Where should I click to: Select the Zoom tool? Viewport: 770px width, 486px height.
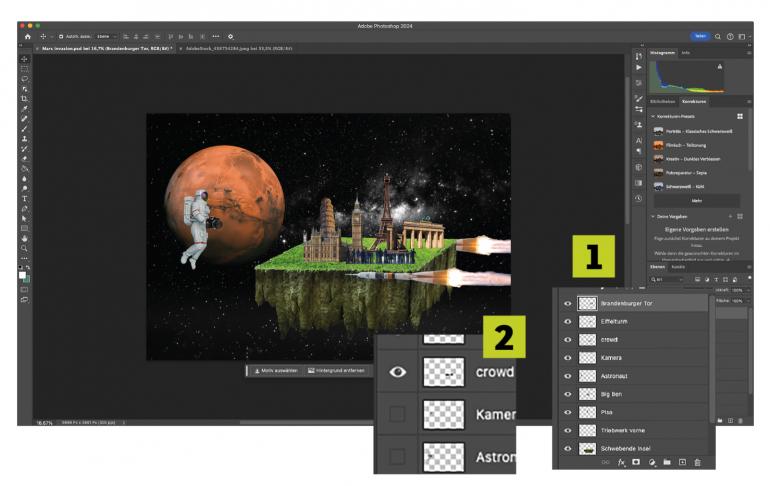[25, 248]
